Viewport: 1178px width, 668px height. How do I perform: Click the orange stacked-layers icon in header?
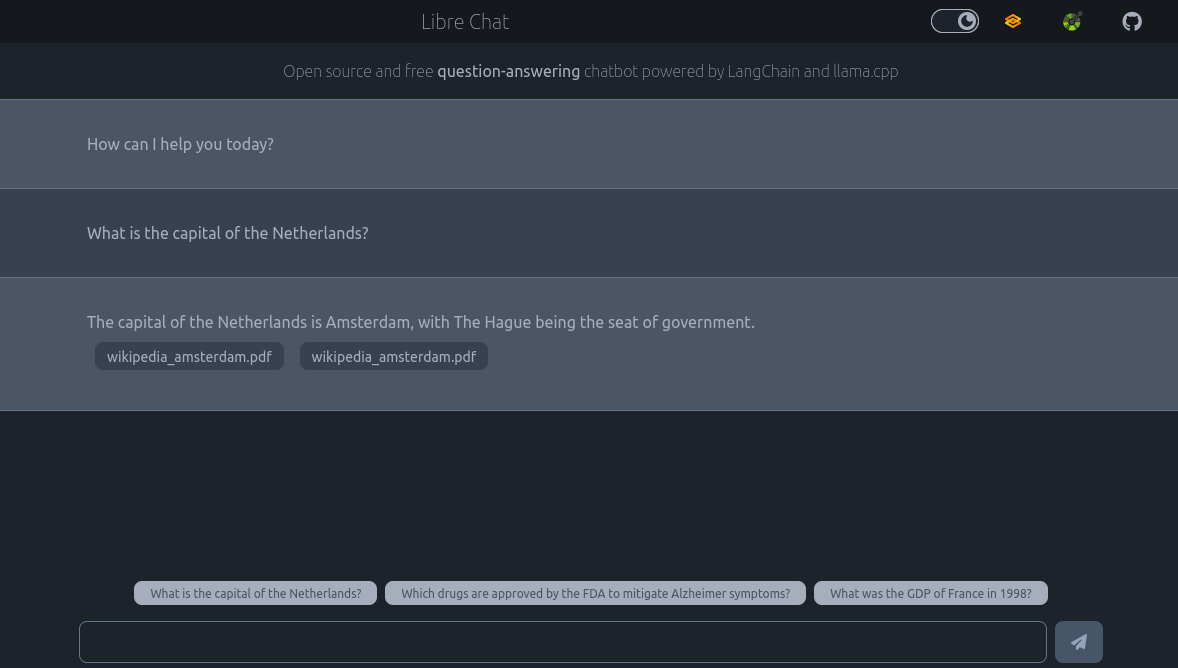coord(1013,21)
